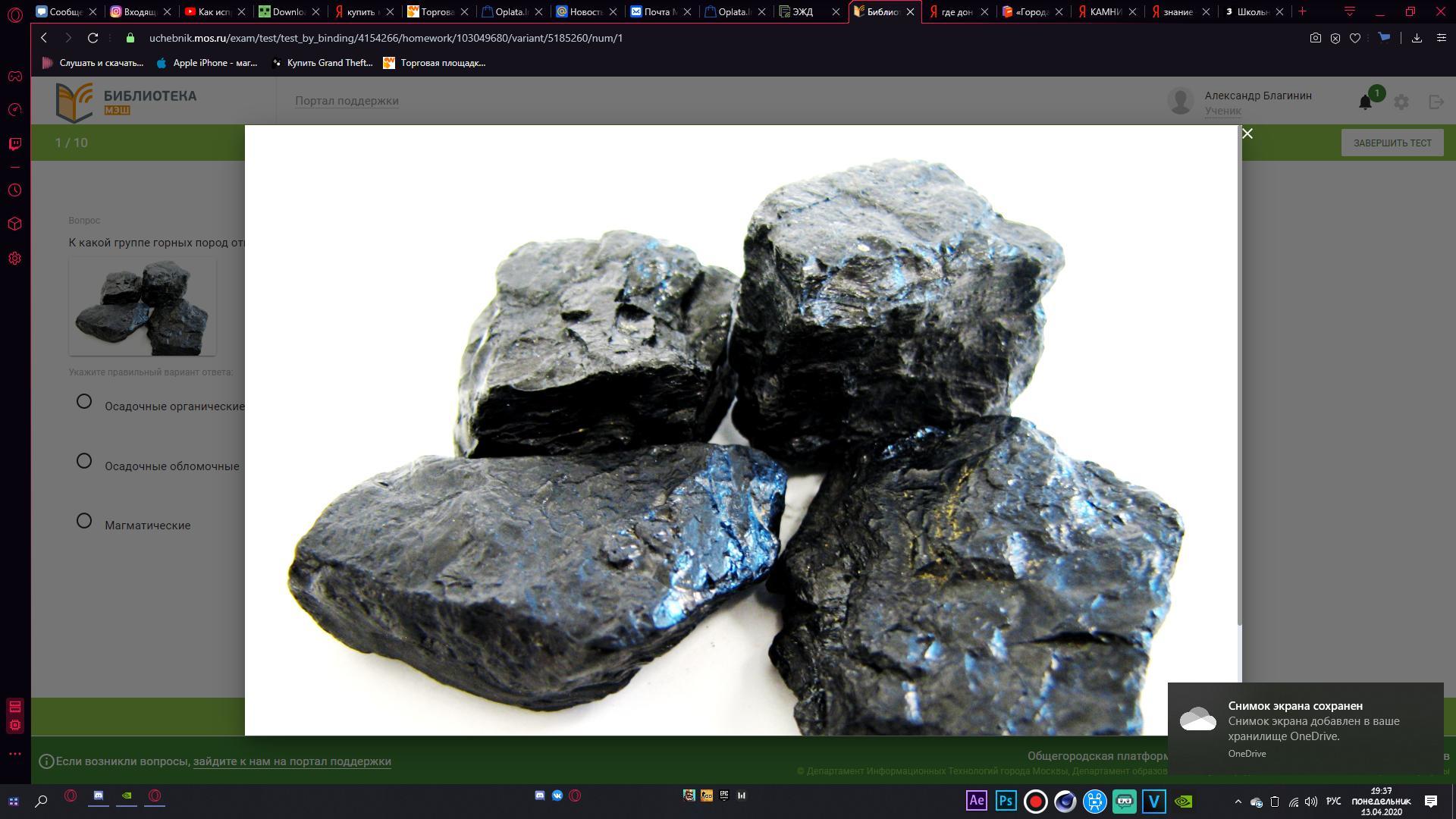
Task: Open the tabs menu icon in tab bar
Action: point(1350,11)
